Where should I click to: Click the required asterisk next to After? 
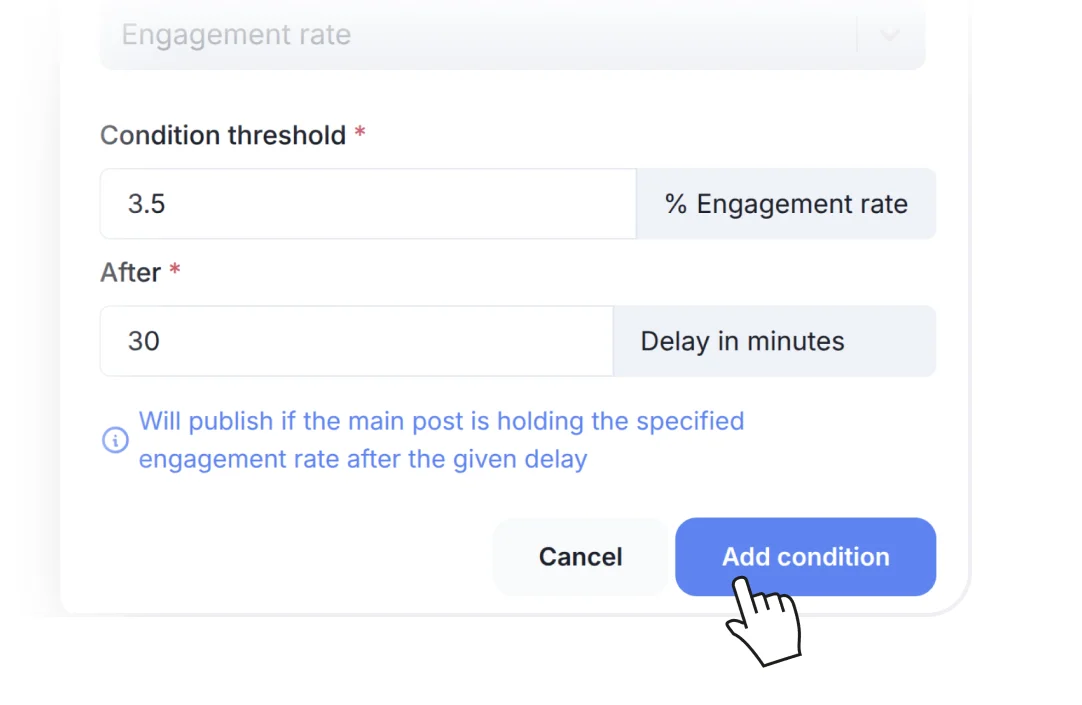pos(175,268)
